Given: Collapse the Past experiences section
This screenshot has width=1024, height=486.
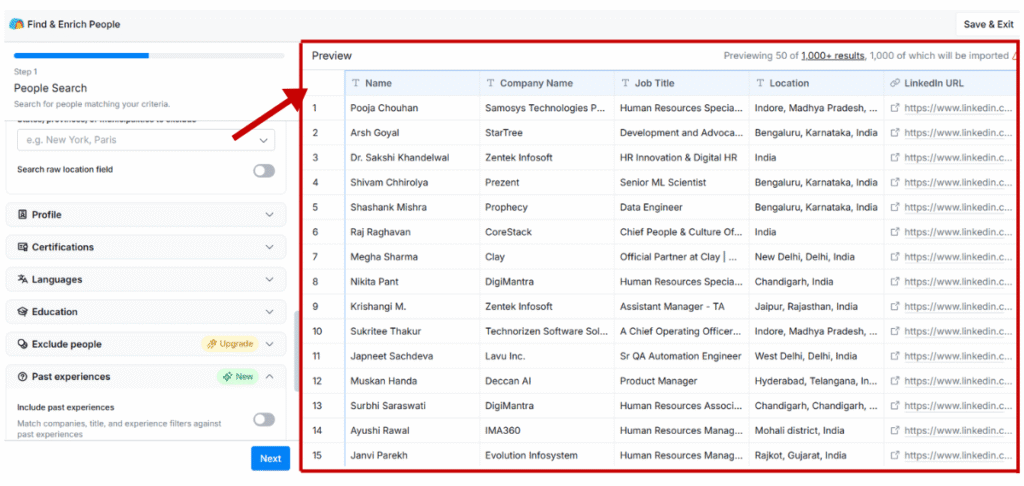Looking at the screenshot, I should [x=269, y=377].
